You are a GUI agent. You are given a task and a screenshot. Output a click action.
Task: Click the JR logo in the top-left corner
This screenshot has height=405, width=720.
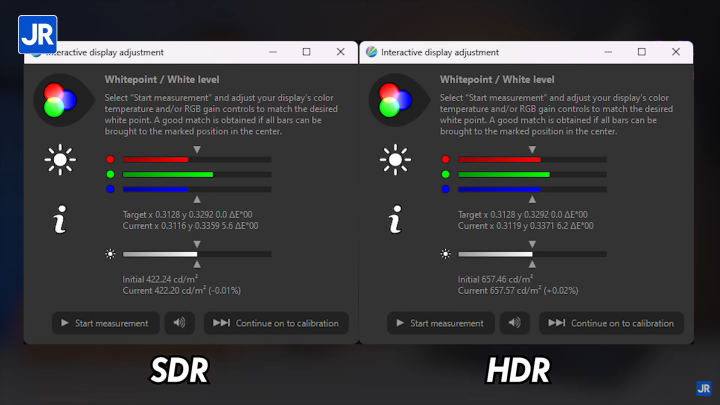pos(38,34)
